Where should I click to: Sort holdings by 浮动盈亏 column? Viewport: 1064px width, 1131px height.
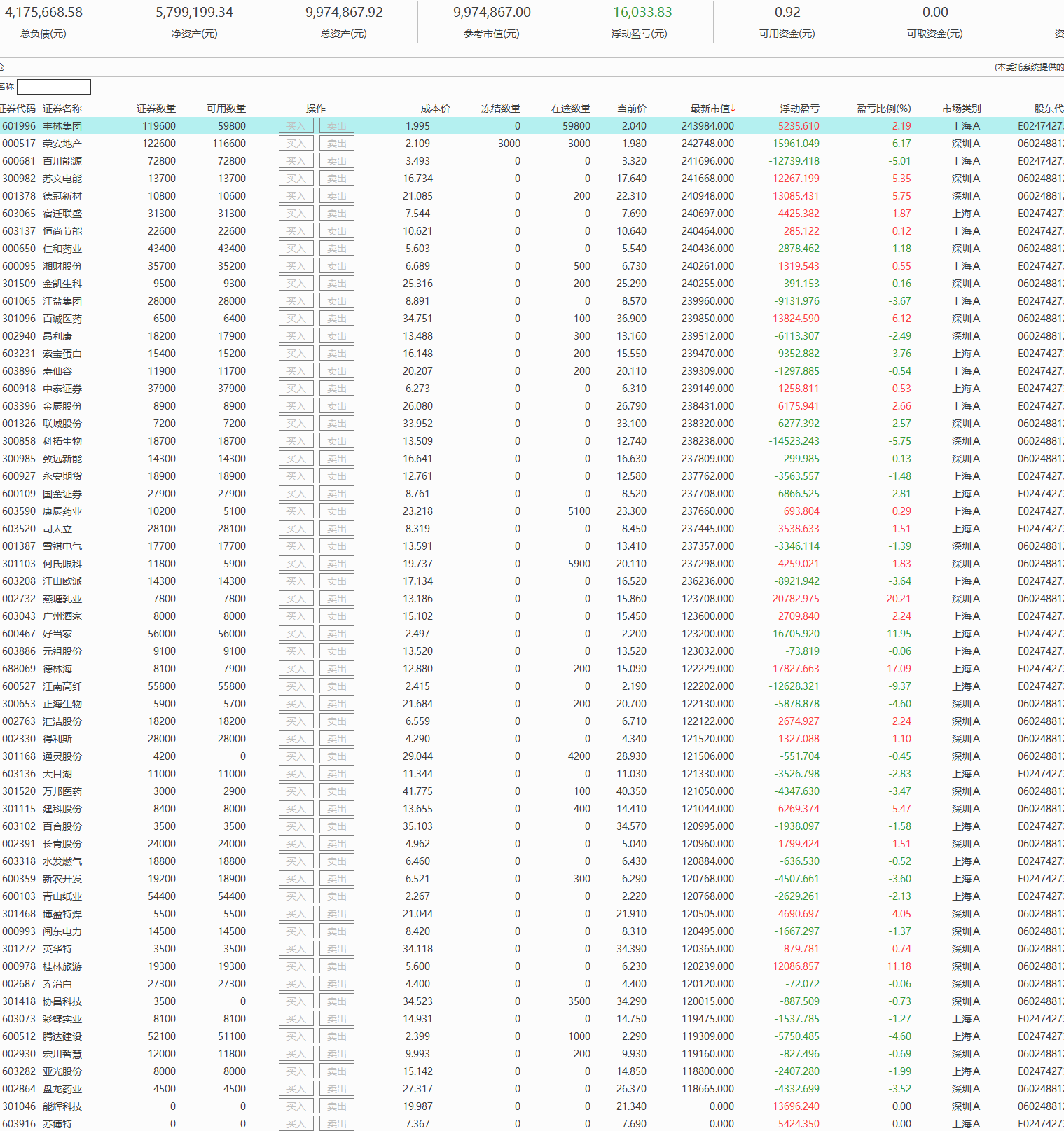pyautogui.click(x=799, y=109)
